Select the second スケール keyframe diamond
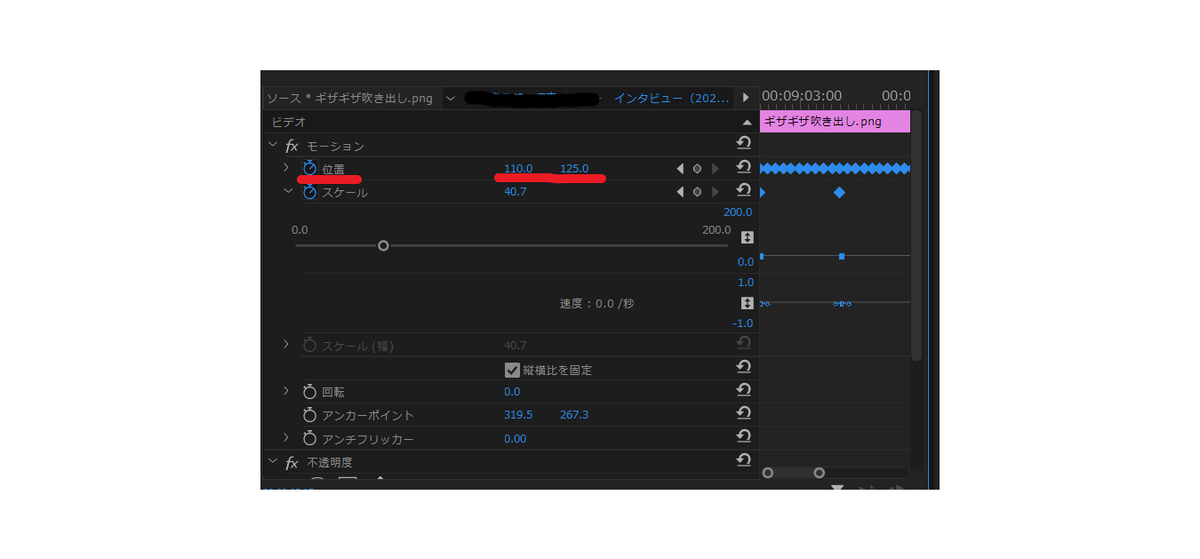Viewport: 1200px width, 559px height. [x=839, y=192]
